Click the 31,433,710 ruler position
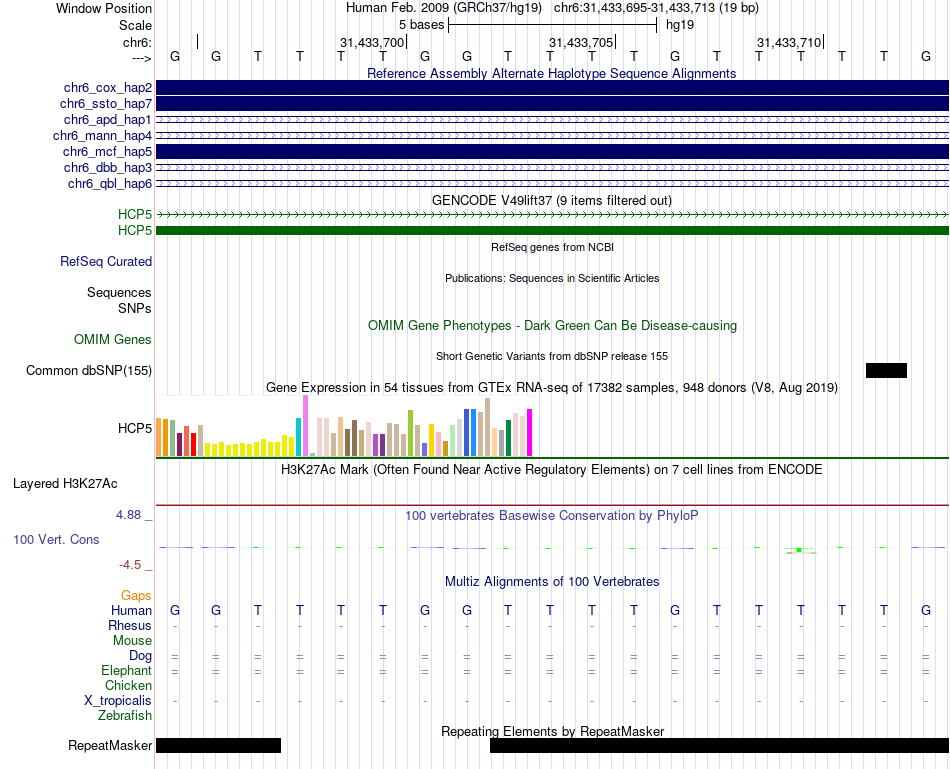The height and width of the screenshot is (769, 950). point(789,42)
